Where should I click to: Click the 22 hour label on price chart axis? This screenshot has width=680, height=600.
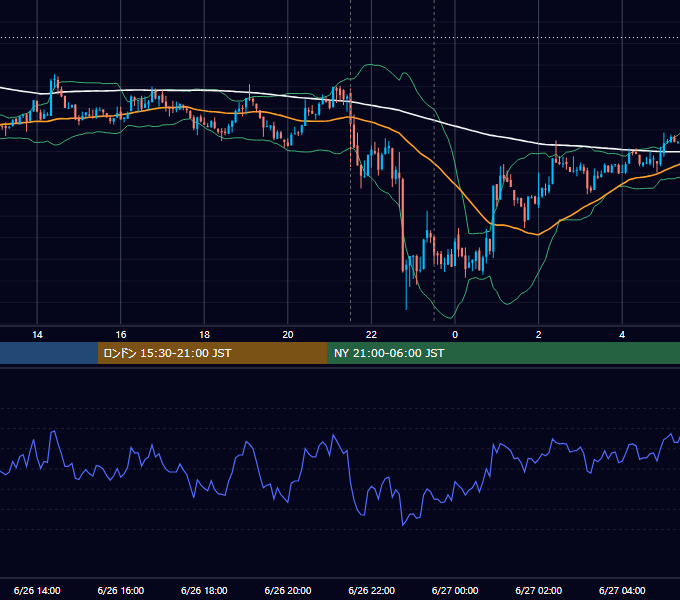371,335
